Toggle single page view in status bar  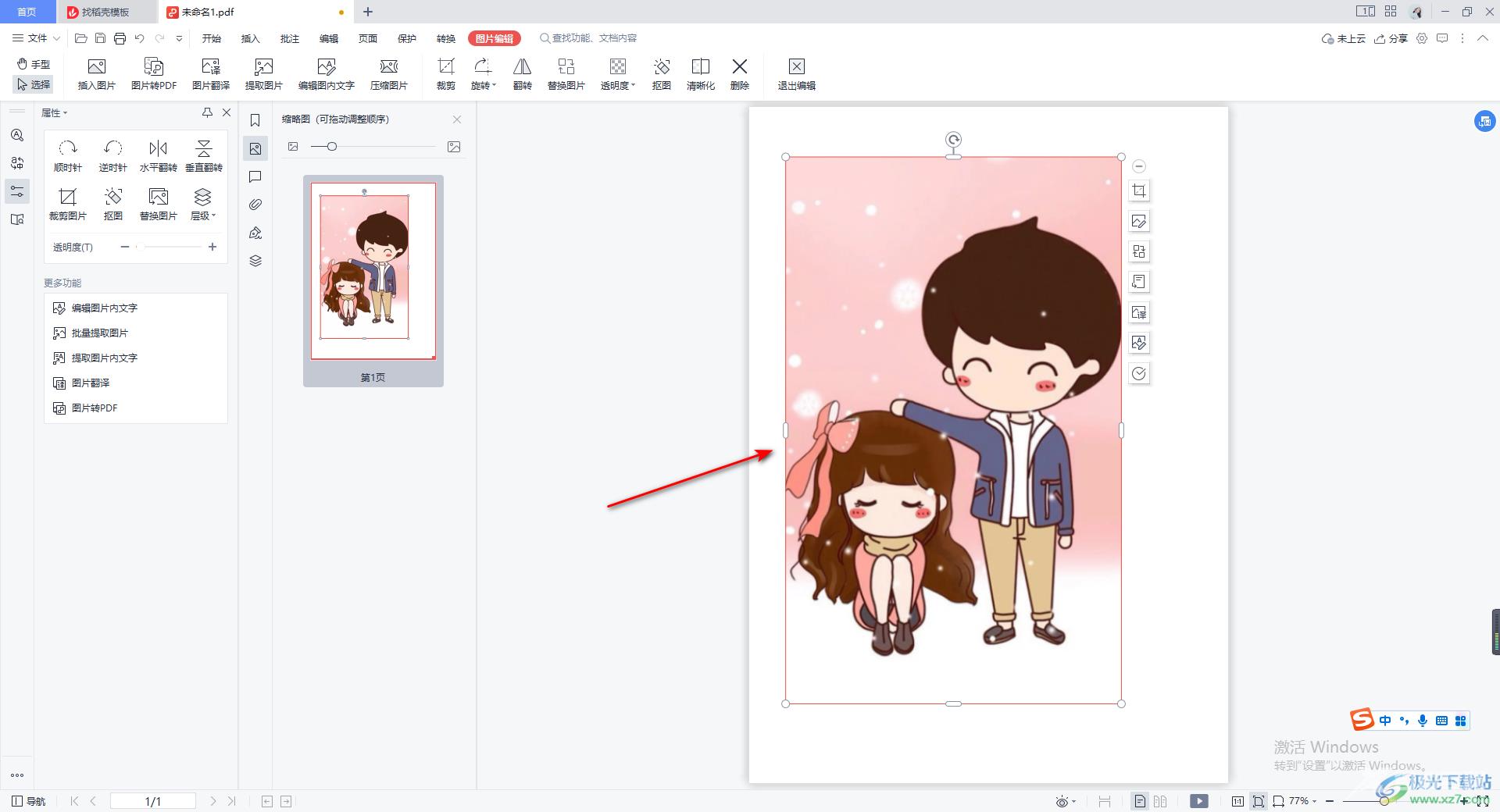[x=1140, y=801]
